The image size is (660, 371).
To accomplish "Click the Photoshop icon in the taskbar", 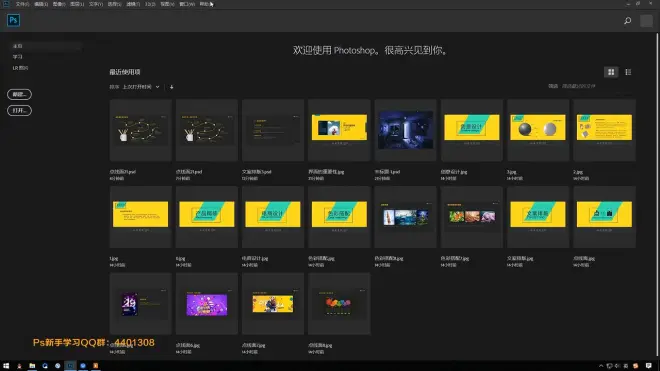I will 70,366.
